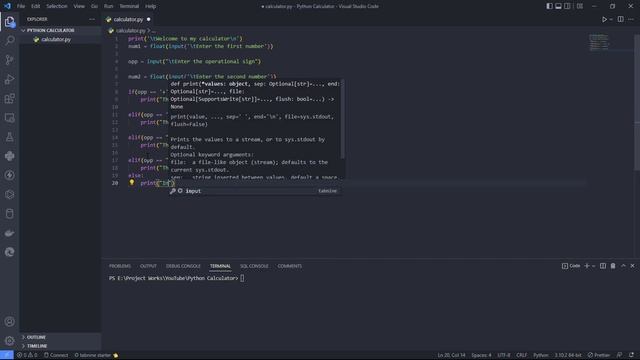This screenshot has width=640, height=360.
Task: Click the feedback icon in status bar
Action: (620, 355)
